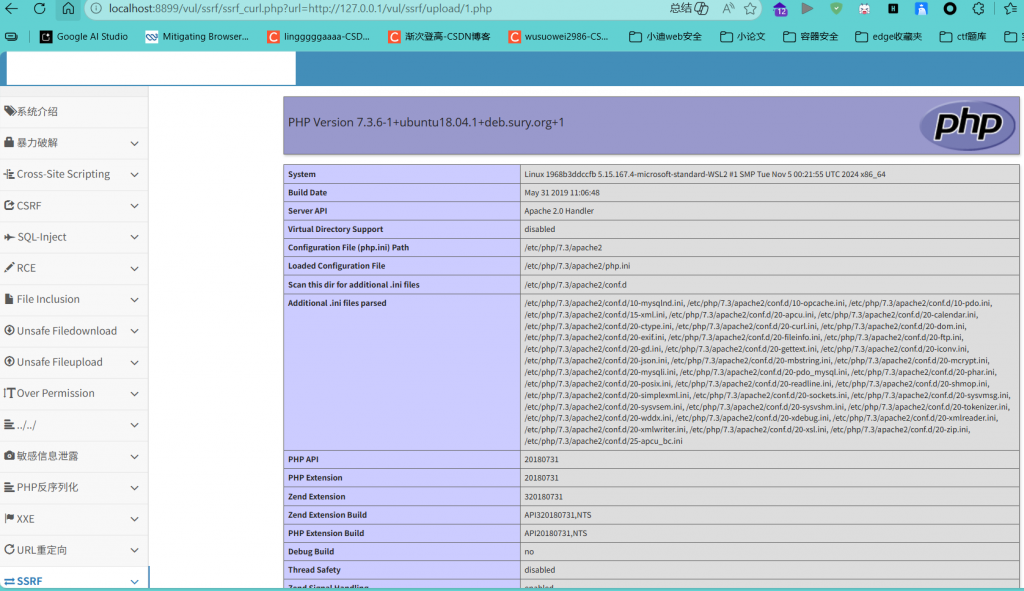The height and width of the screenshot is (591, 1024).
Task: Click the green shield extension icon
Action: [x=836, y=9]
